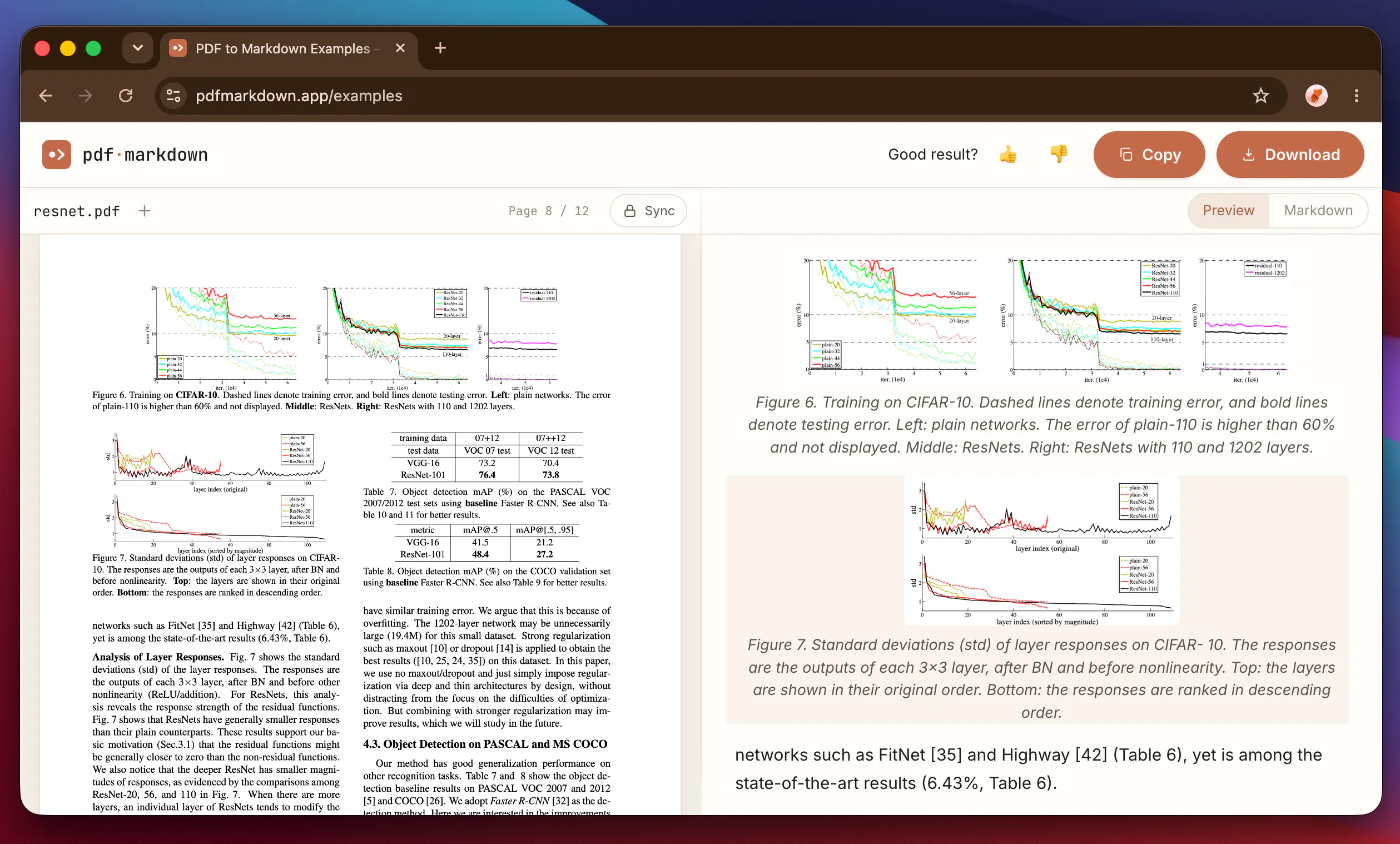Reload the page with the refresh icon

(126, 96)
